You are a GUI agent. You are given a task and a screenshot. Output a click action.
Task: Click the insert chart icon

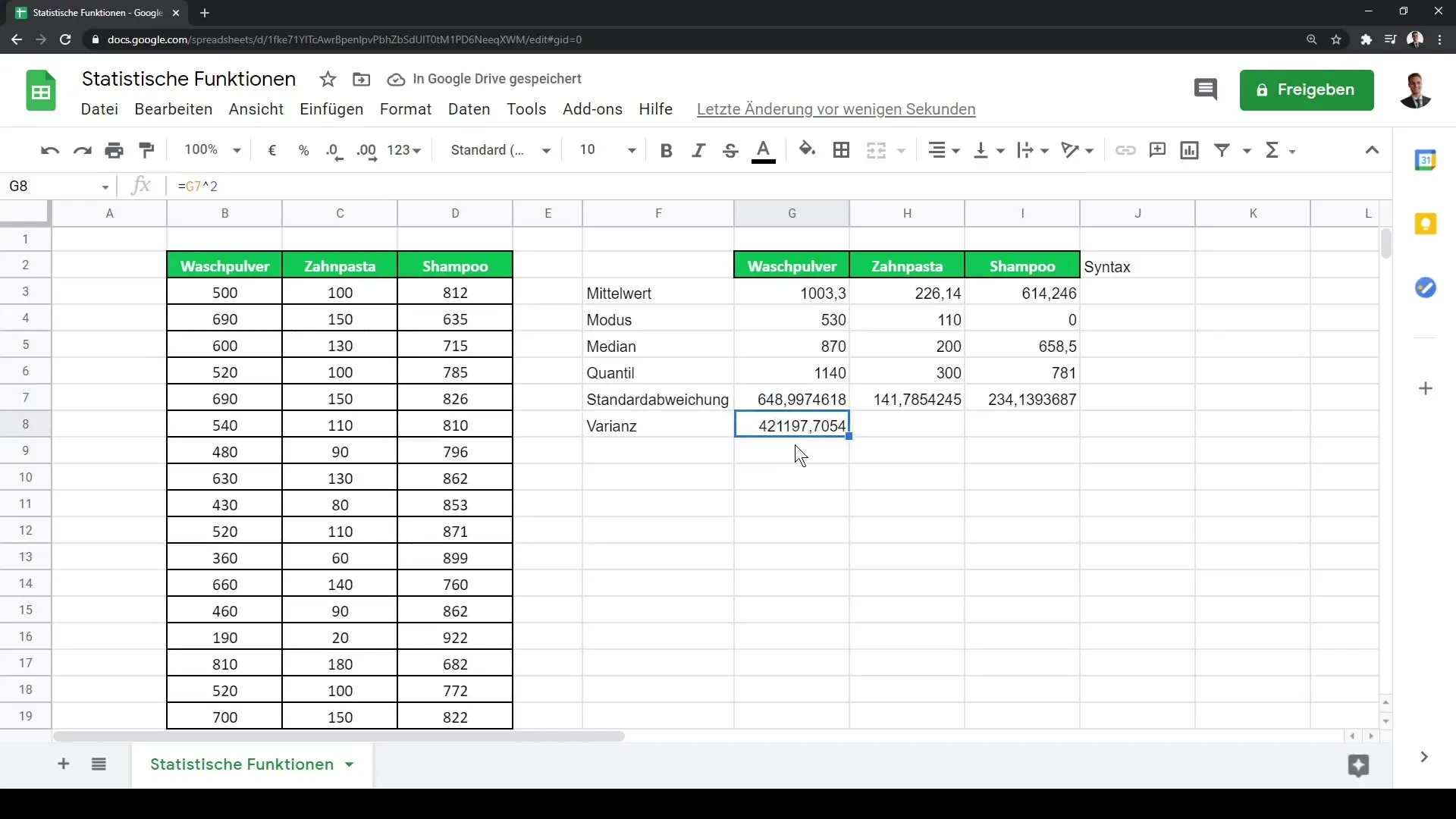(x=1189, y=150)
